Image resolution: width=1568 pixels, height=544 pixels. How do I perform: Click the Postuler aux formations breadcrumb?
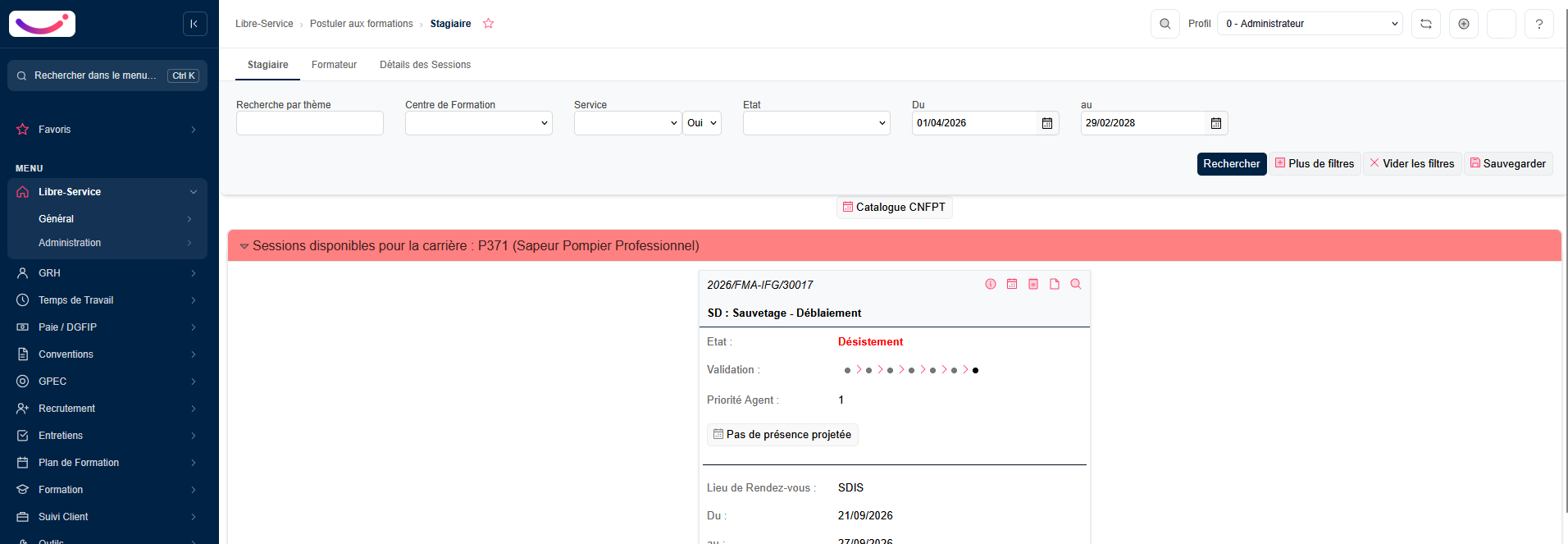point(362,24)
